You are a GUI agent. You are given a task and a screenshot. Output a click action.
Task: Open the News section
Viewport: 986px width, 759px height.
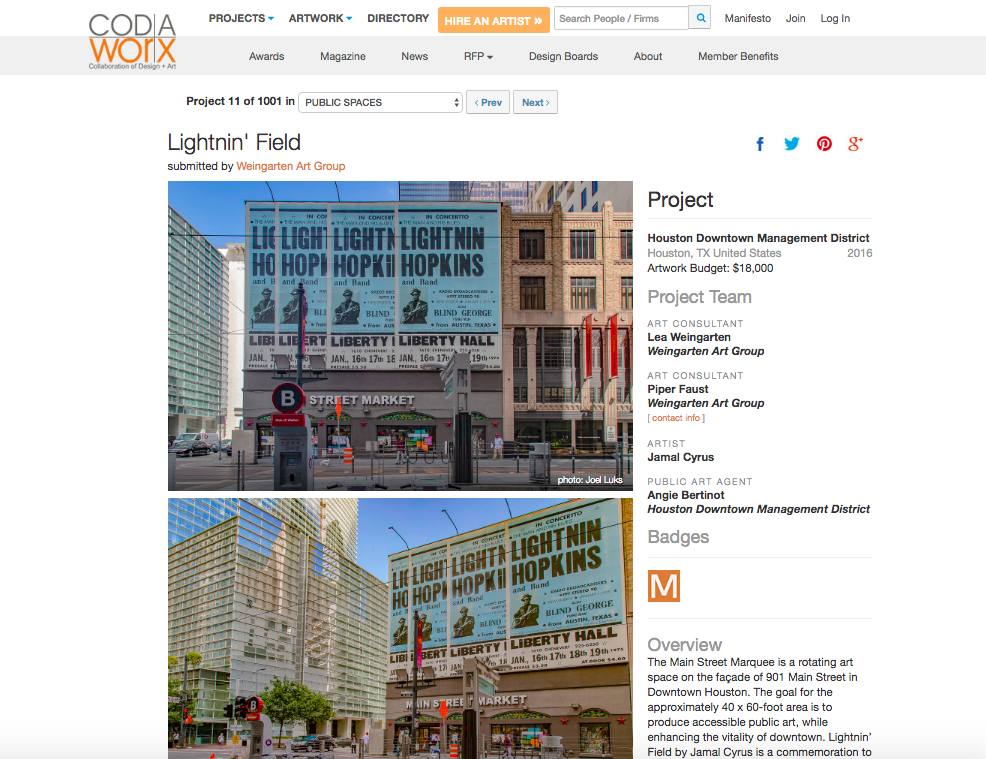coord(414,56)
